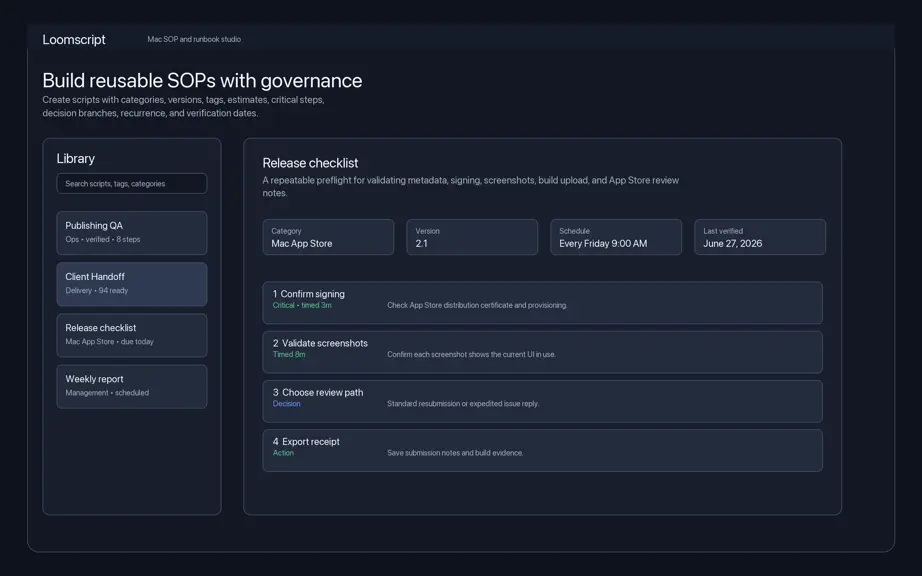Open the Publishing QA script card
Image resolution: width=922 pixels, height=576 pixels.
[x=132, y=233]
